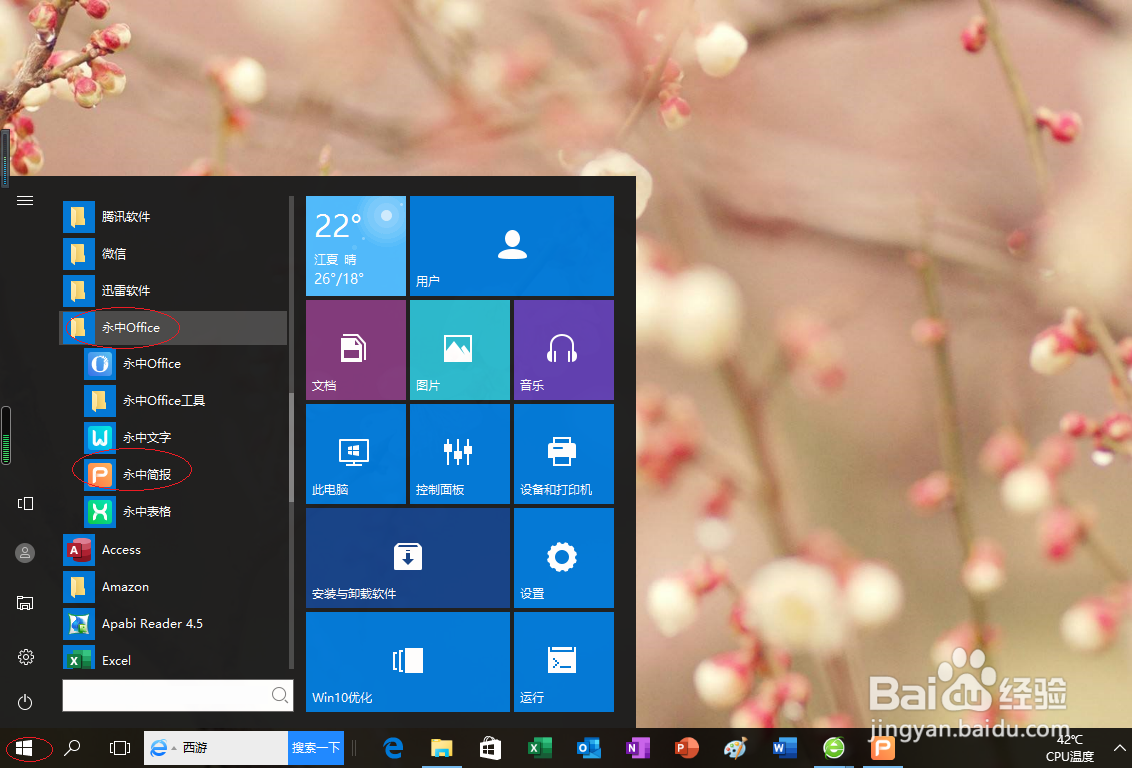The width and height of the screenshot is (1132, 768).
Task: Open the 图片 tile
Action: click(460, 350)
